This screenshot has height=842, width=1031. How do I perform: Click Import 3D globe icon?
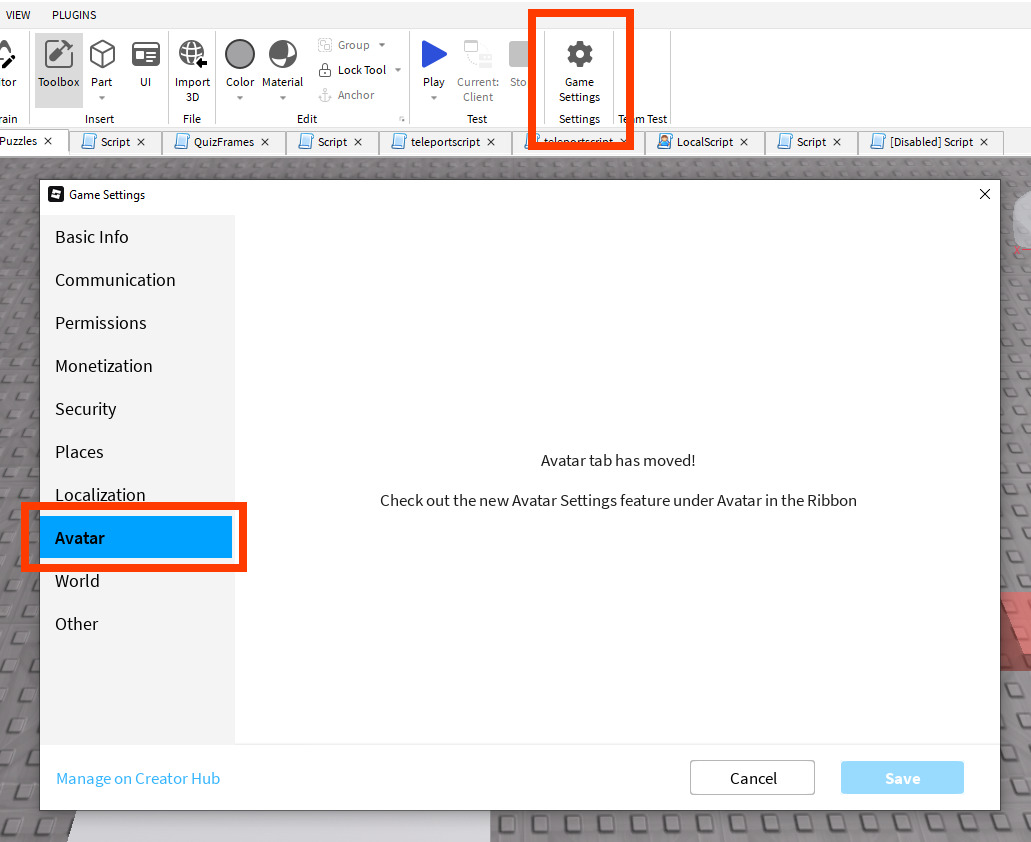[192, 70]
